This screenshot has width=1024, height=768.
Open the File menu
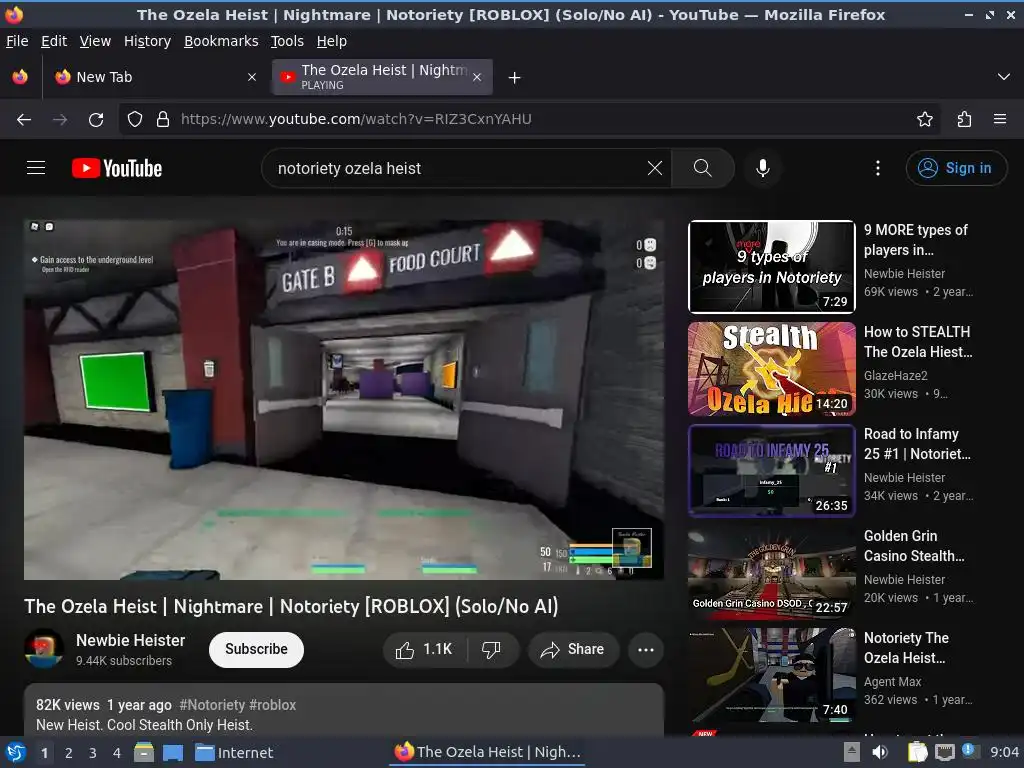click(x=17, y=41)
